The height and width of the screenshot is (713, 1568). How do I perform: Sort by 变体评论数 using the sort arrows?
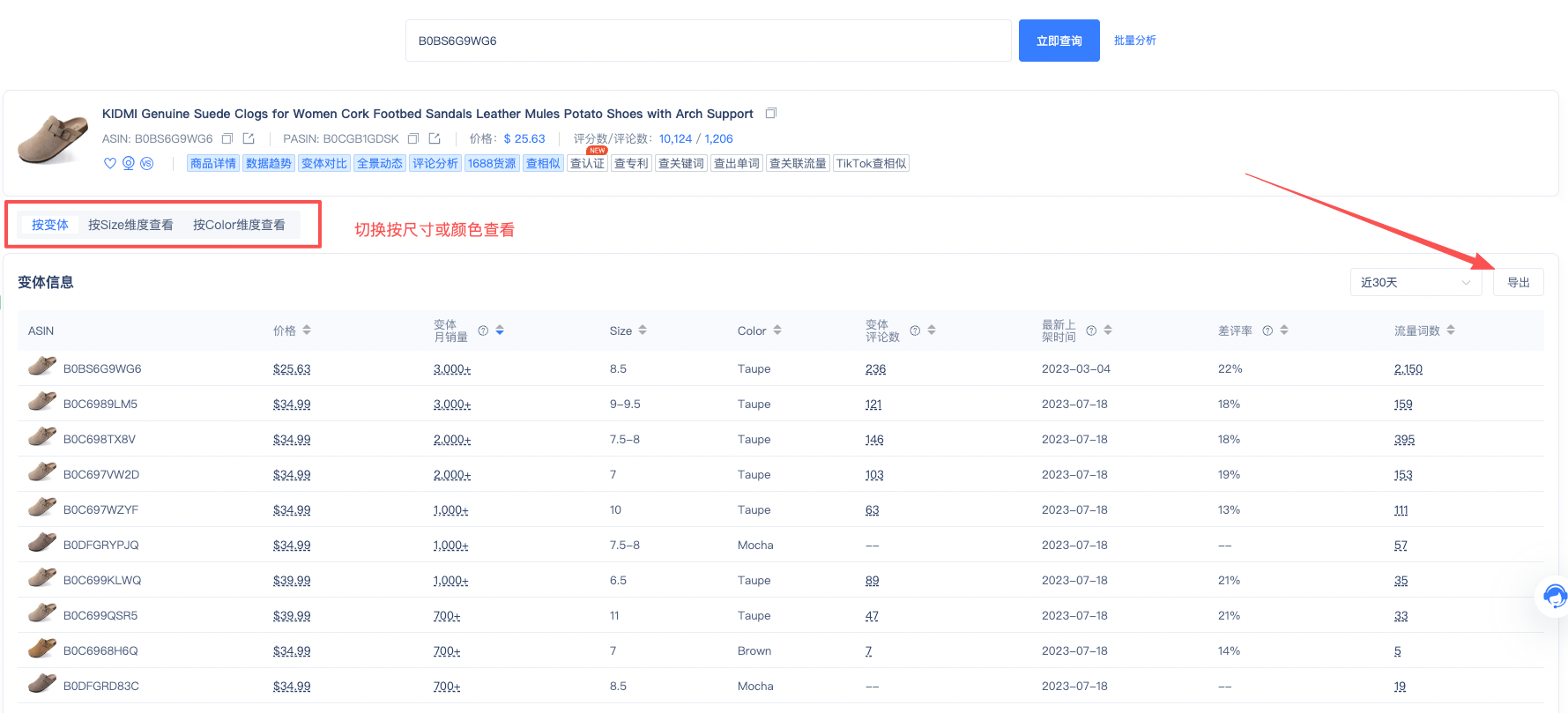tap(932, 331)
